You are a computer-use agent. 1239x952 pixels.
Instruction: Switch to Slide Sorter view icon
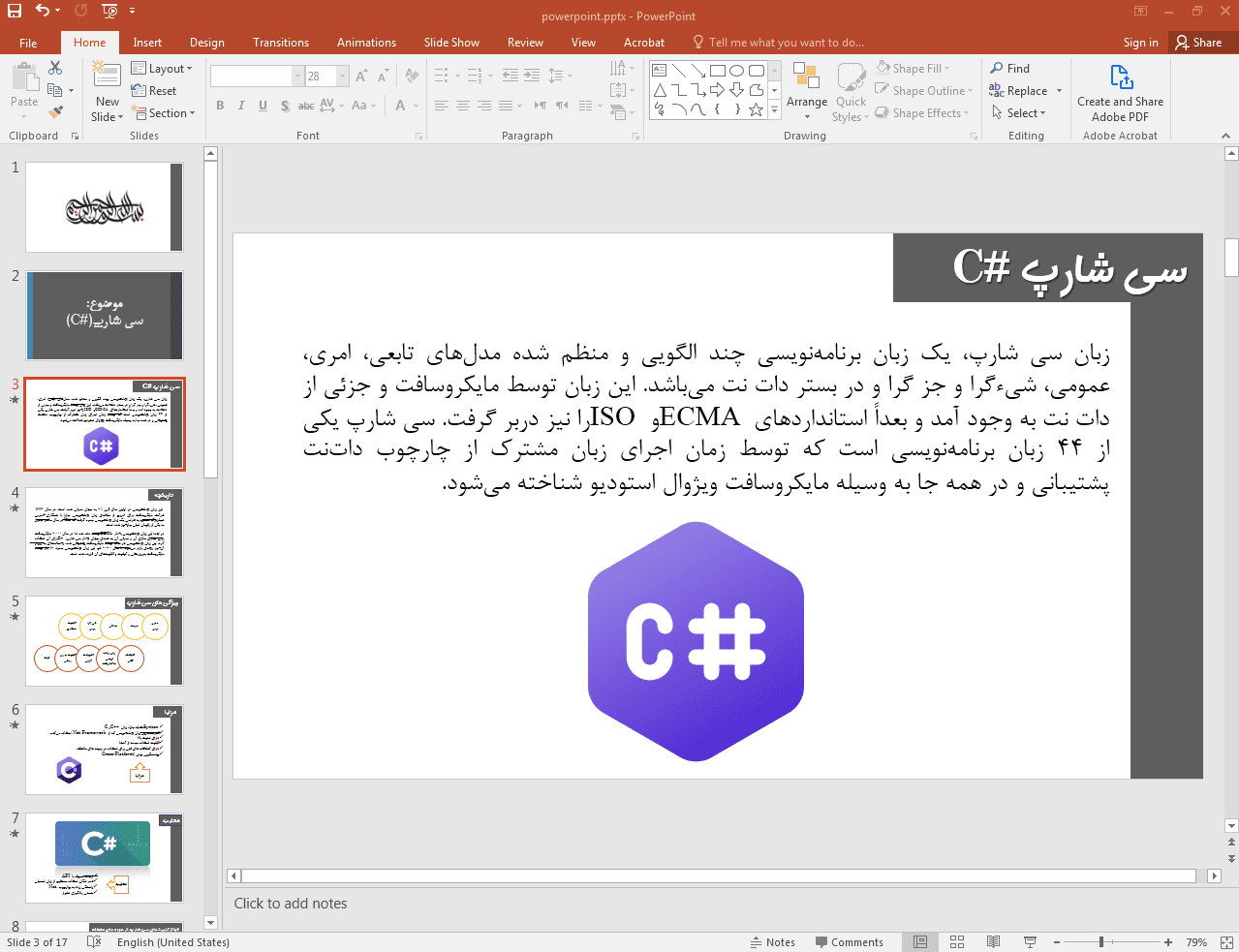click(x=957, y=942)
